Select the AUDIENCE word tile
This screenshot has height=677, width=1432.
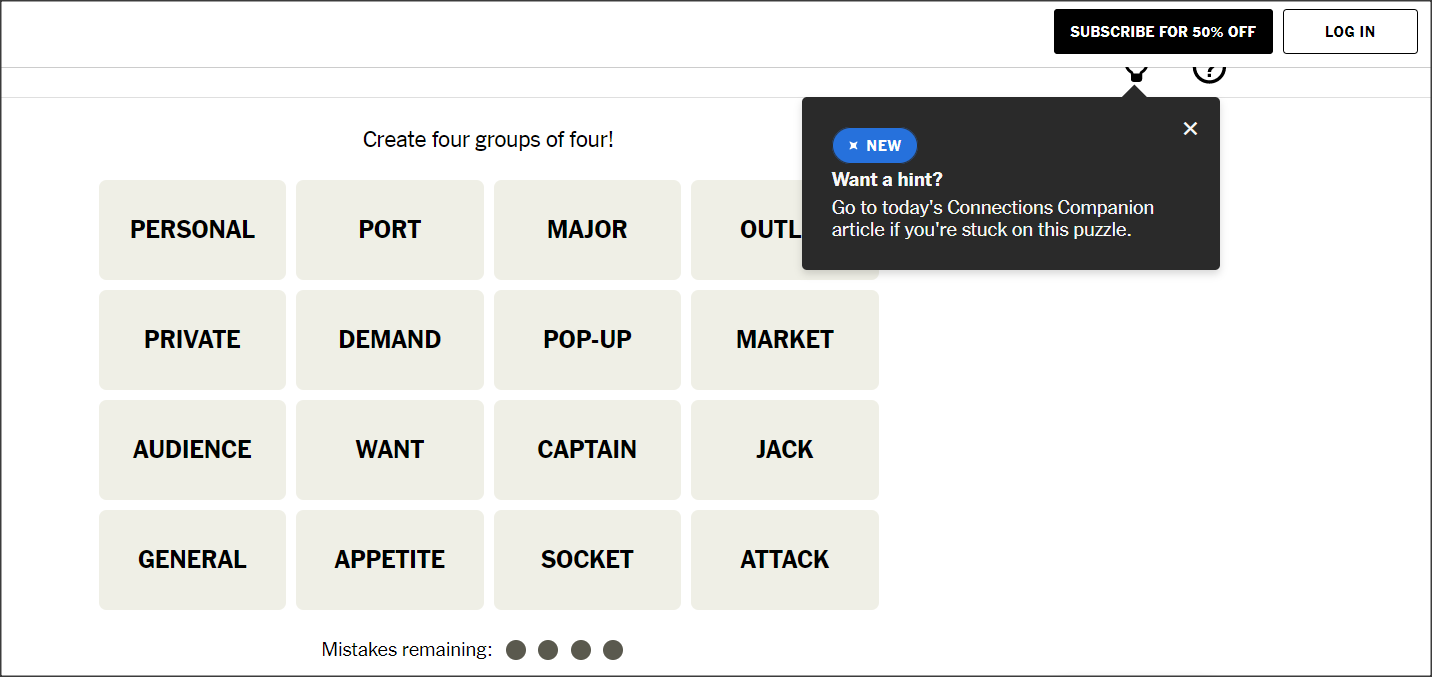pyautogui.click(x=192, y=450)
